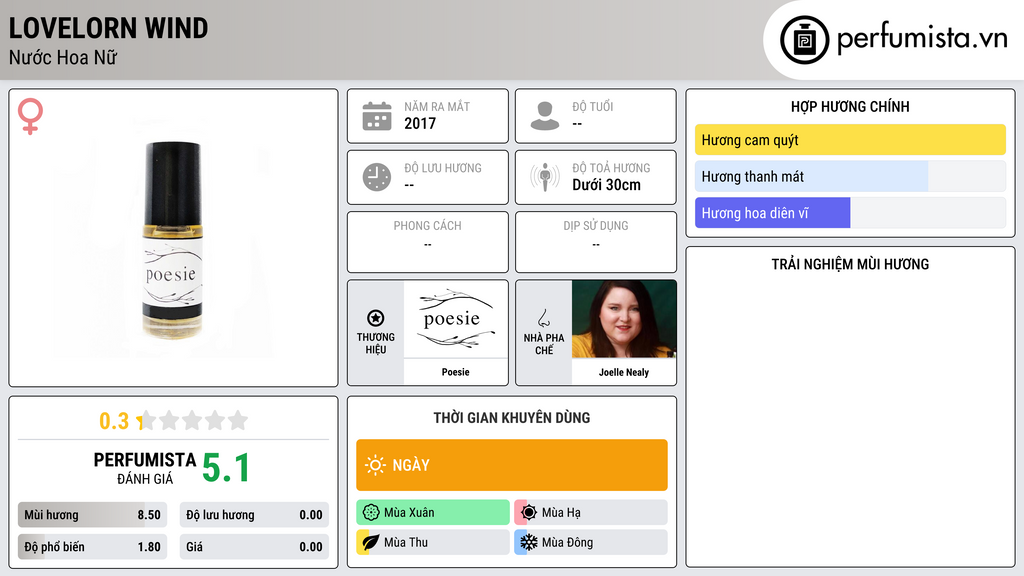Click the ĐỘ TUỔI label
The image size is (1024, 576).
click(593, 106)
